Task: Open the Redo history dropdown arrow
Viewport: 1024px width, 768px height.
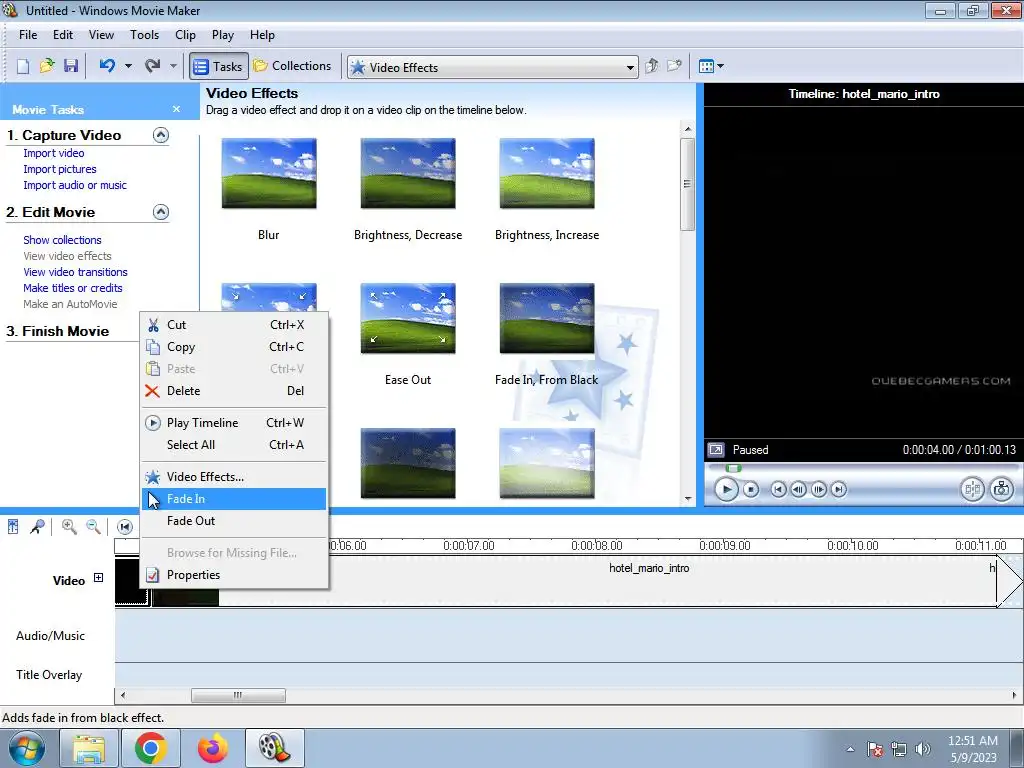Action: coord(173,66)
